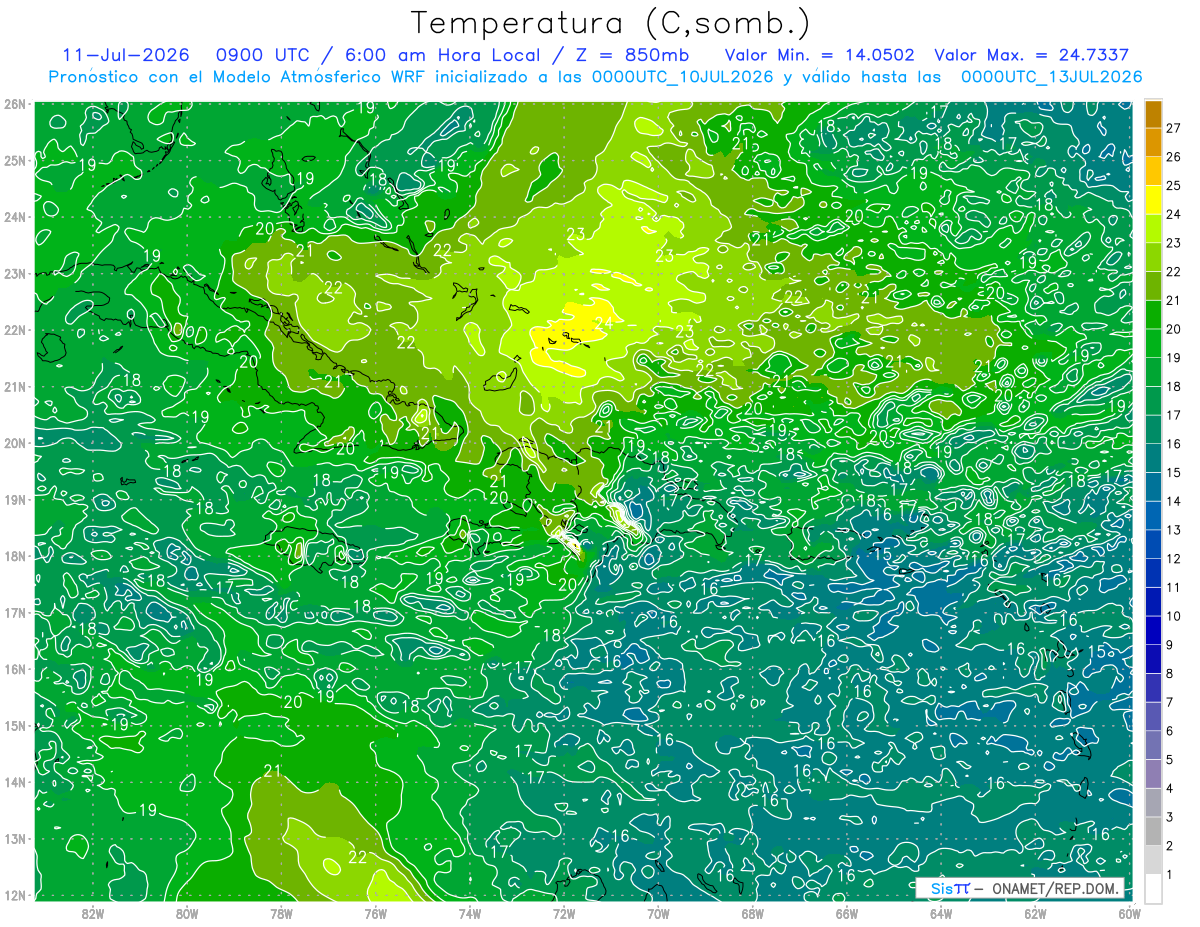The width and height of the screenshot is (1200, 927).
Task: Click the 18N latitude axis label
Action: (15, 556)
